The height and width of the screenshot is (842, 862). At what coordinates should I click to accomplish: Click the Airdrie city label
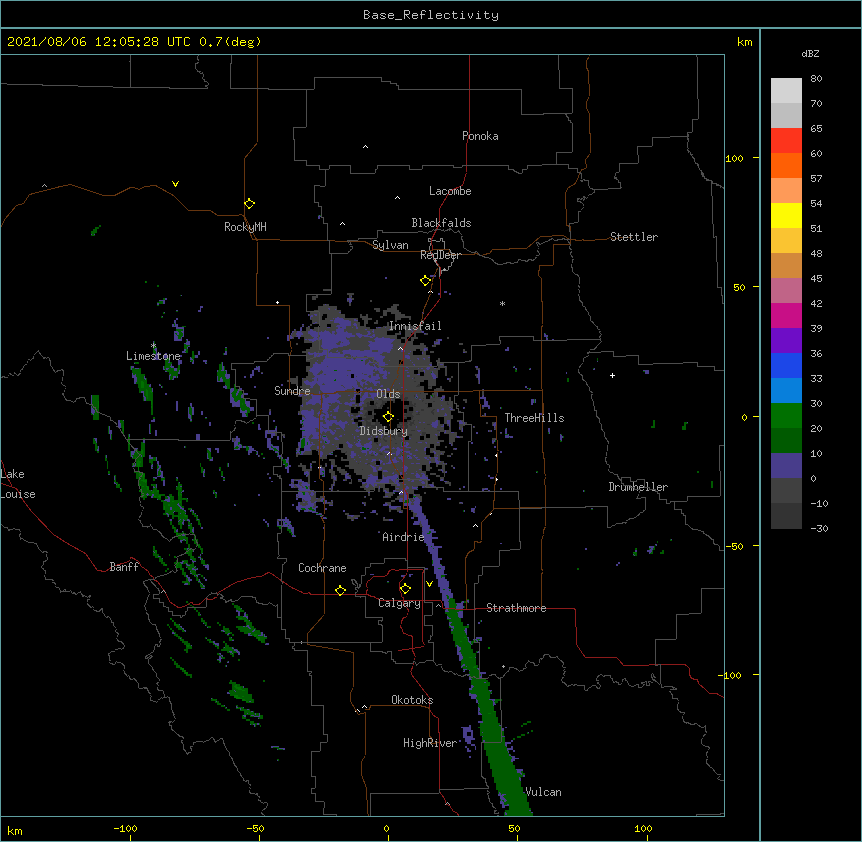[x=404, y=537]
